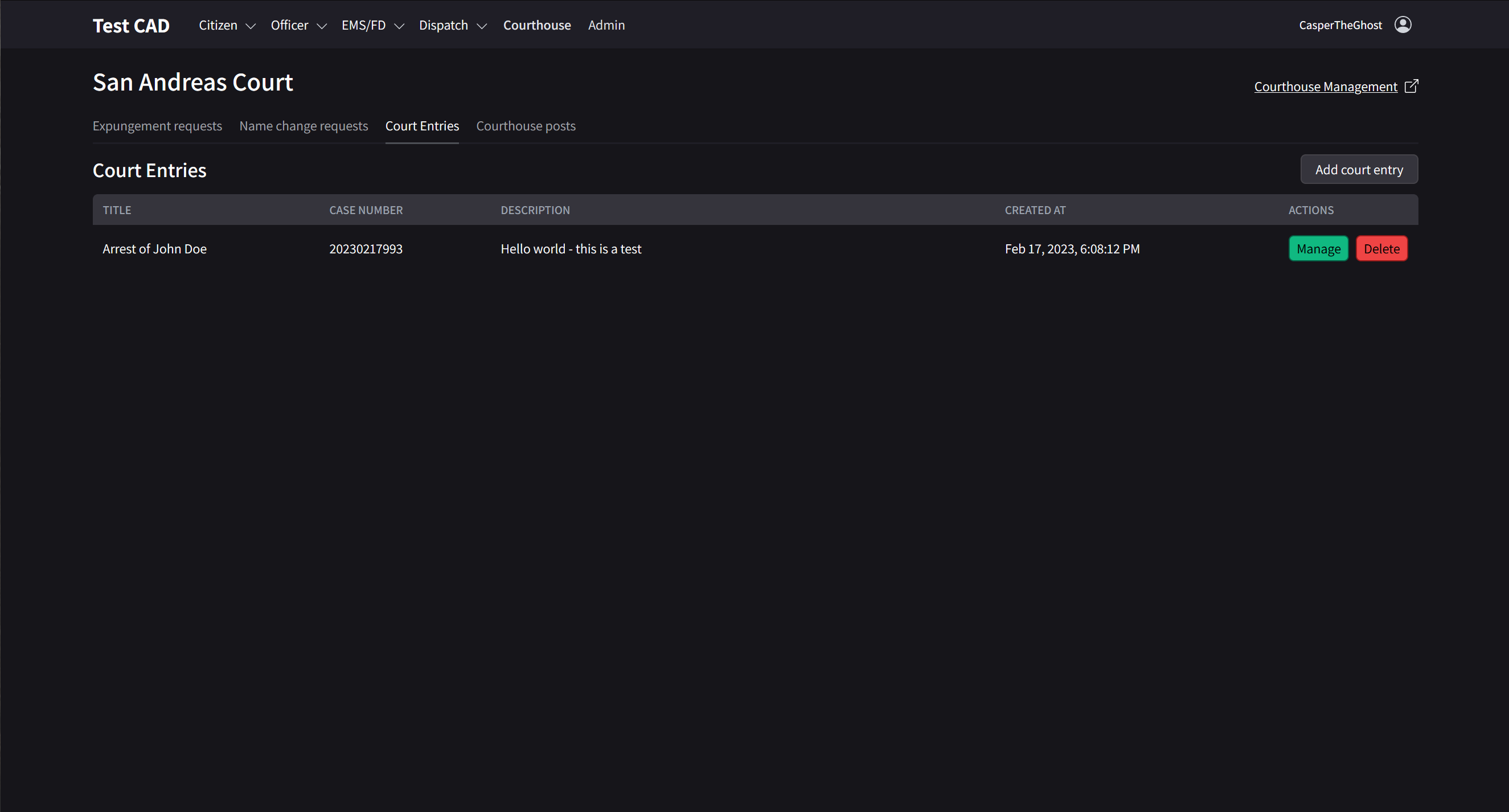Delete the Arrest of John Doe entry
The width and height of the screenshot is (1509, 812).
1381,248
